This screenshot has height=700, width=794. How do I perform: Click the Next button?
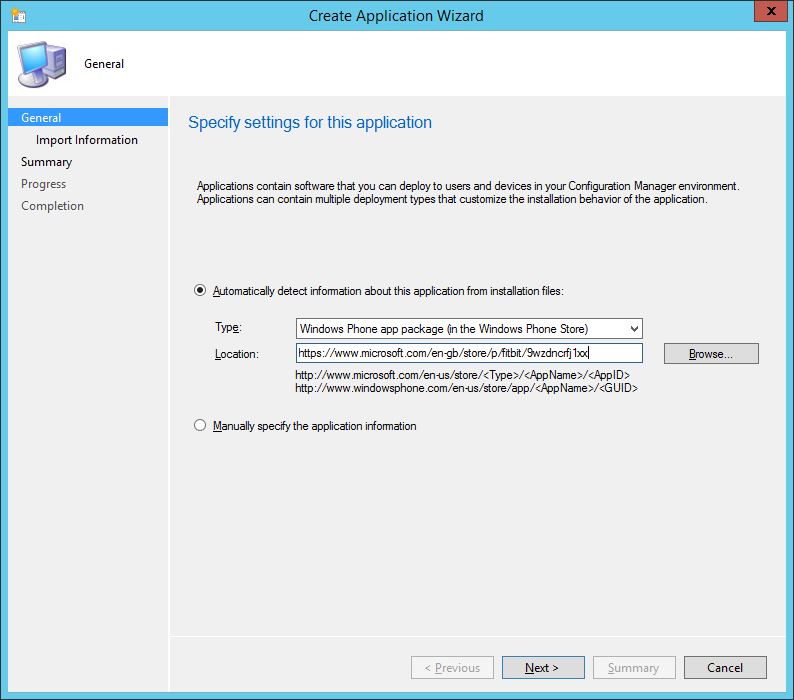coord(543,668)
